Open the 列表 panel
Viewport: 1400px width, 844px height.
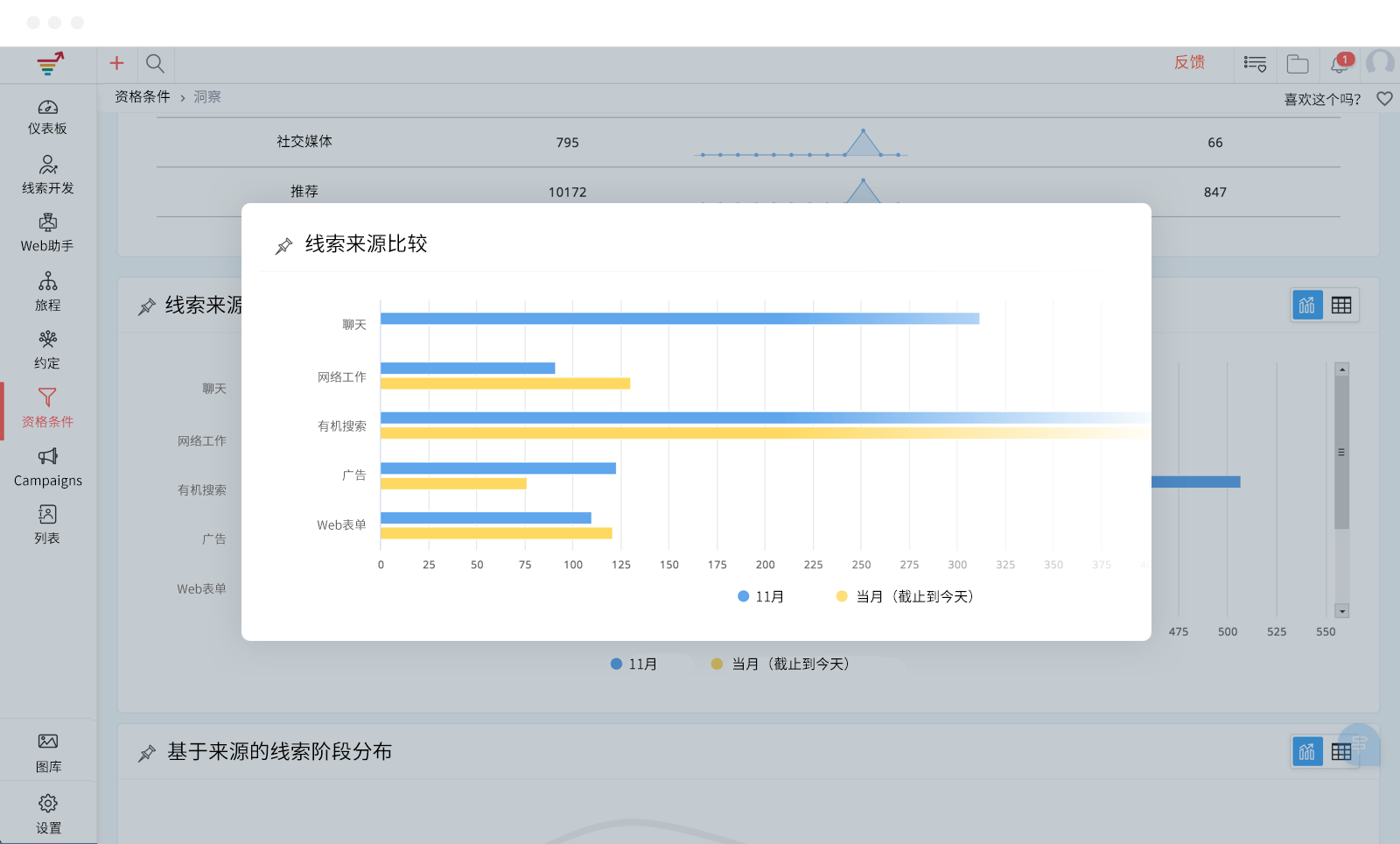pyautogui.click(x=48, y=526)
